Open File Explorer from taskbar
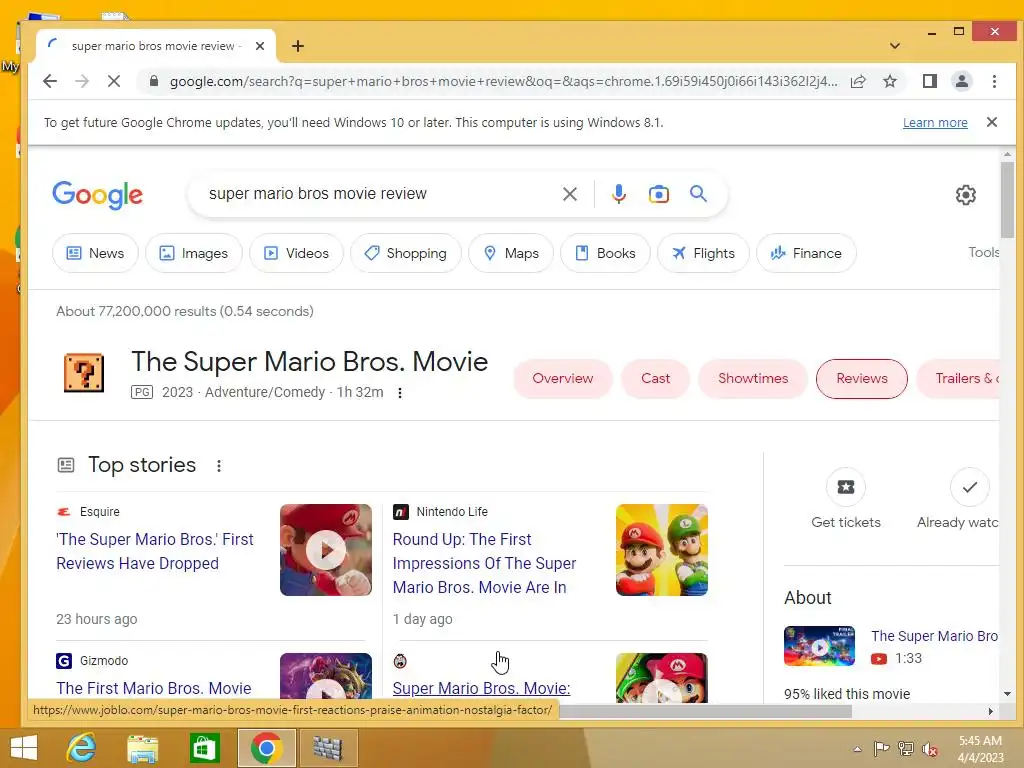Image resolution: width=1024 pixels, height=768 pixels. [142, 748]
